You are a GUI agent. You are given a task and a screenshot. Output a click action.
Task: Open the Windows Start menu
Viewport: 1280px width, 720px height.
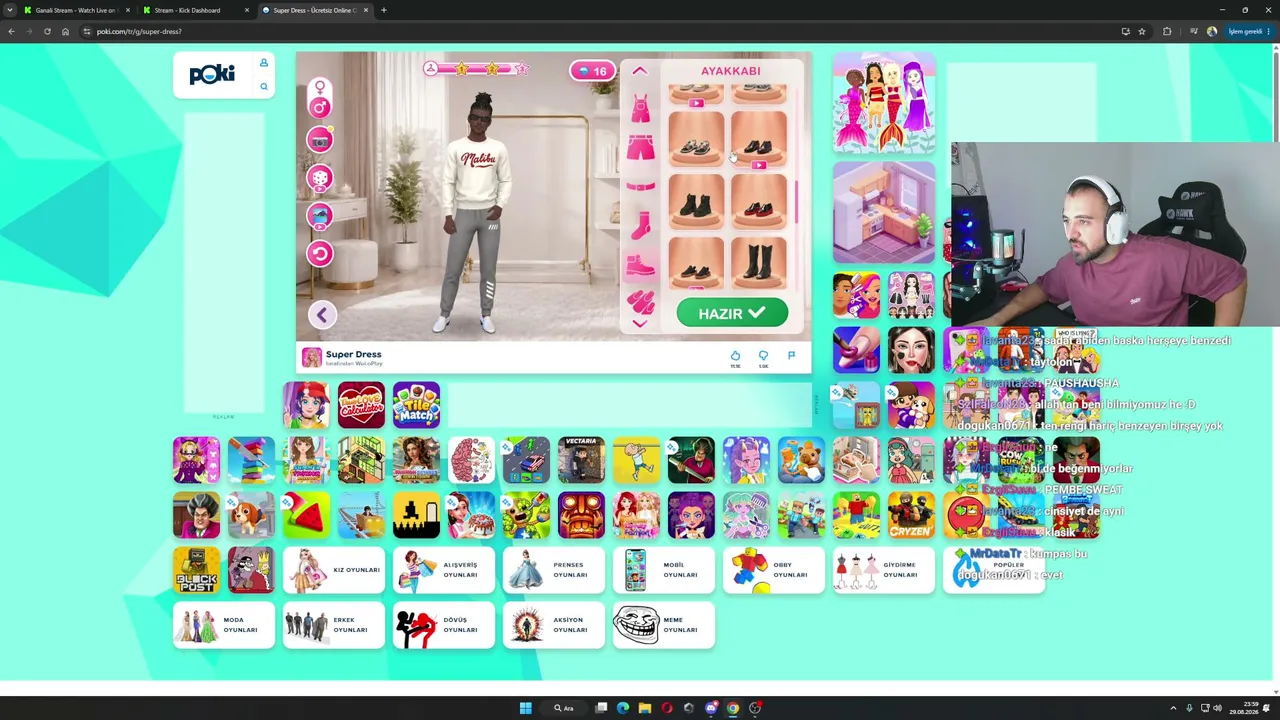525,708
